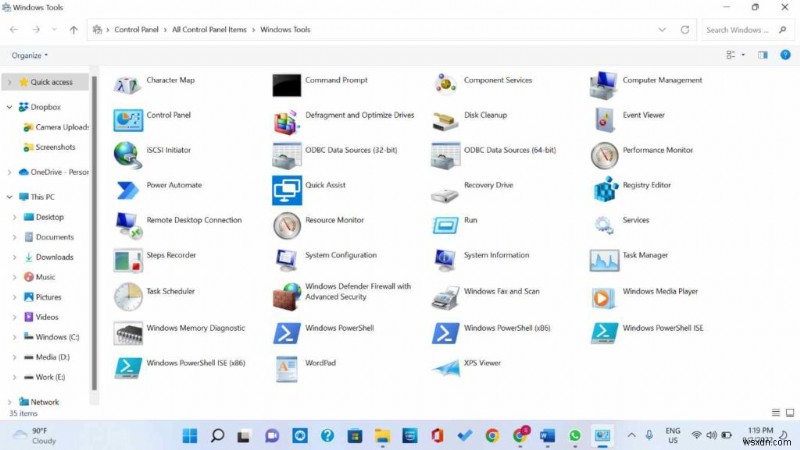
Task: Switch to large icons view in status bar
Action: [x=790, y=413]
